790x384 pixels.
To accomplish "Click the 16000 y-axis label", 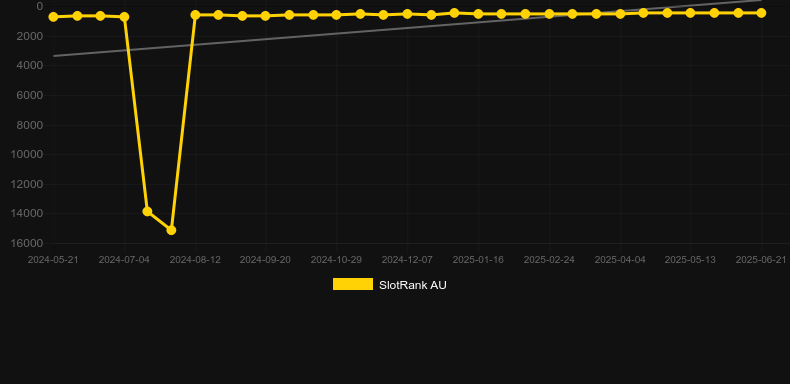I will 27,243.
